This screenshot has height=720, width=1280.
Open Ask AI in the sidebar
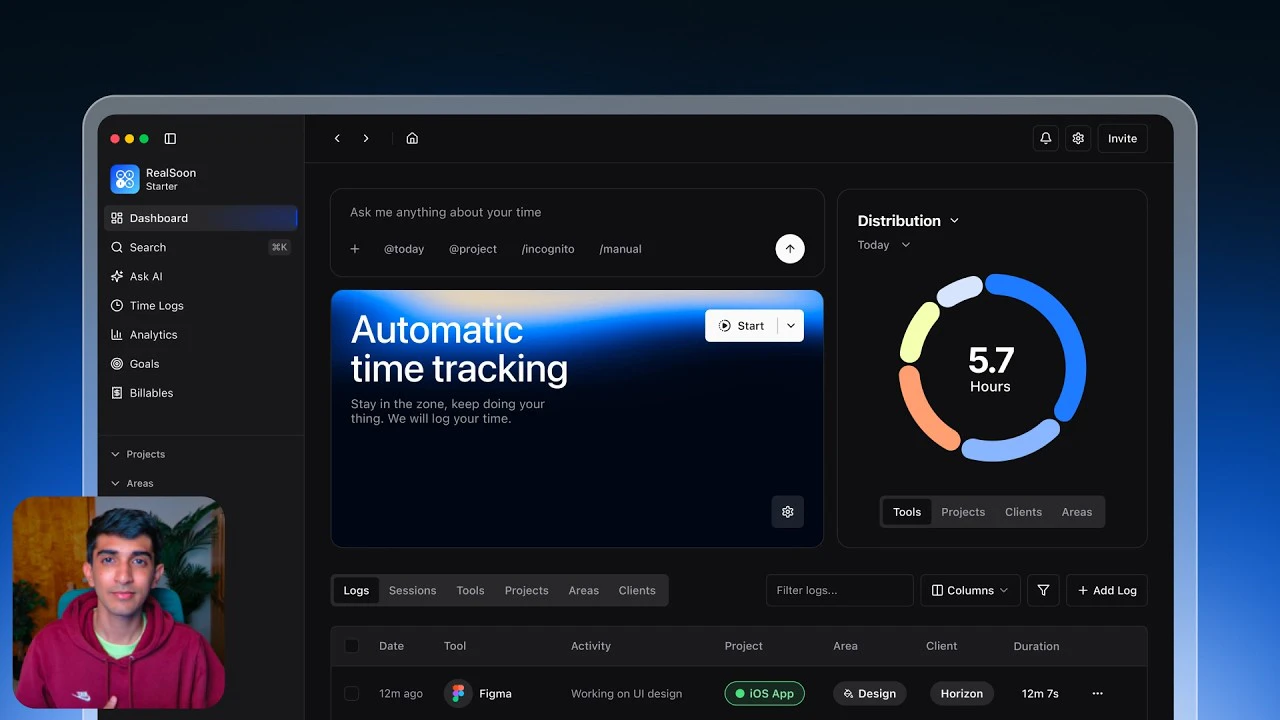pyautogui.click(x=200, y=276)
